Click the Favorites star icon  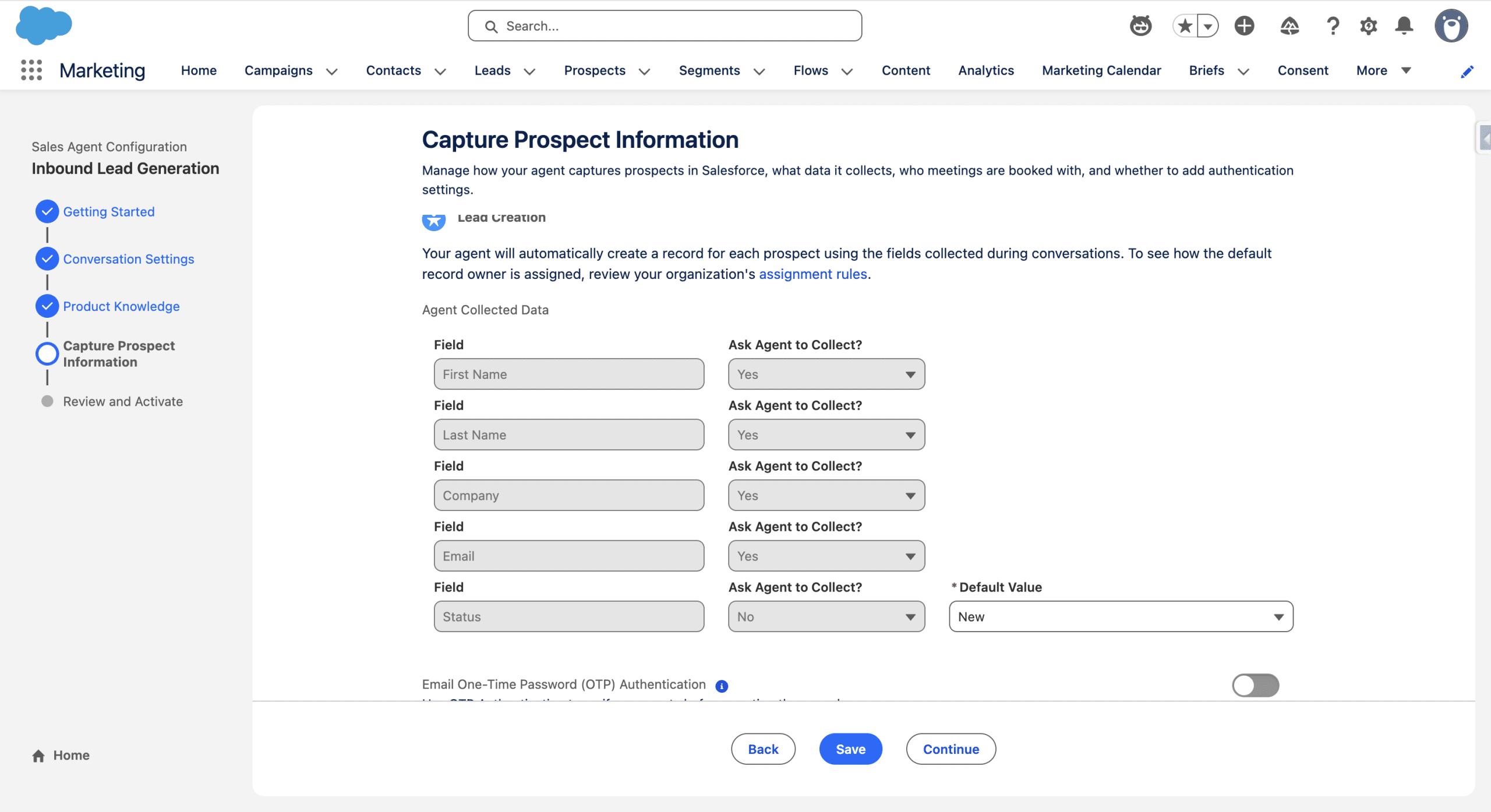pos(1185,26)
